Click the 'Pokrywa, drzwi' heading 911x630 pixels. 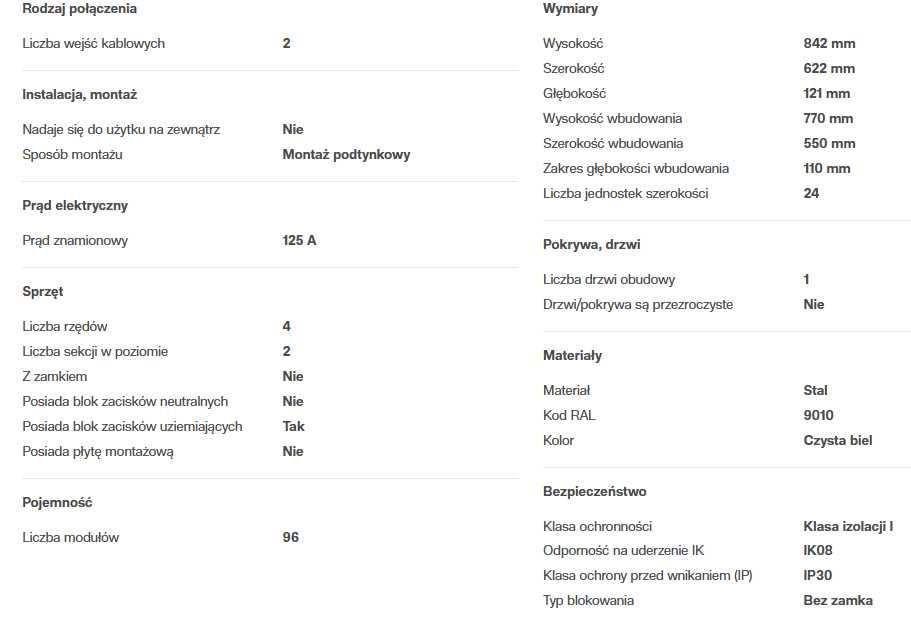point(591,245)
